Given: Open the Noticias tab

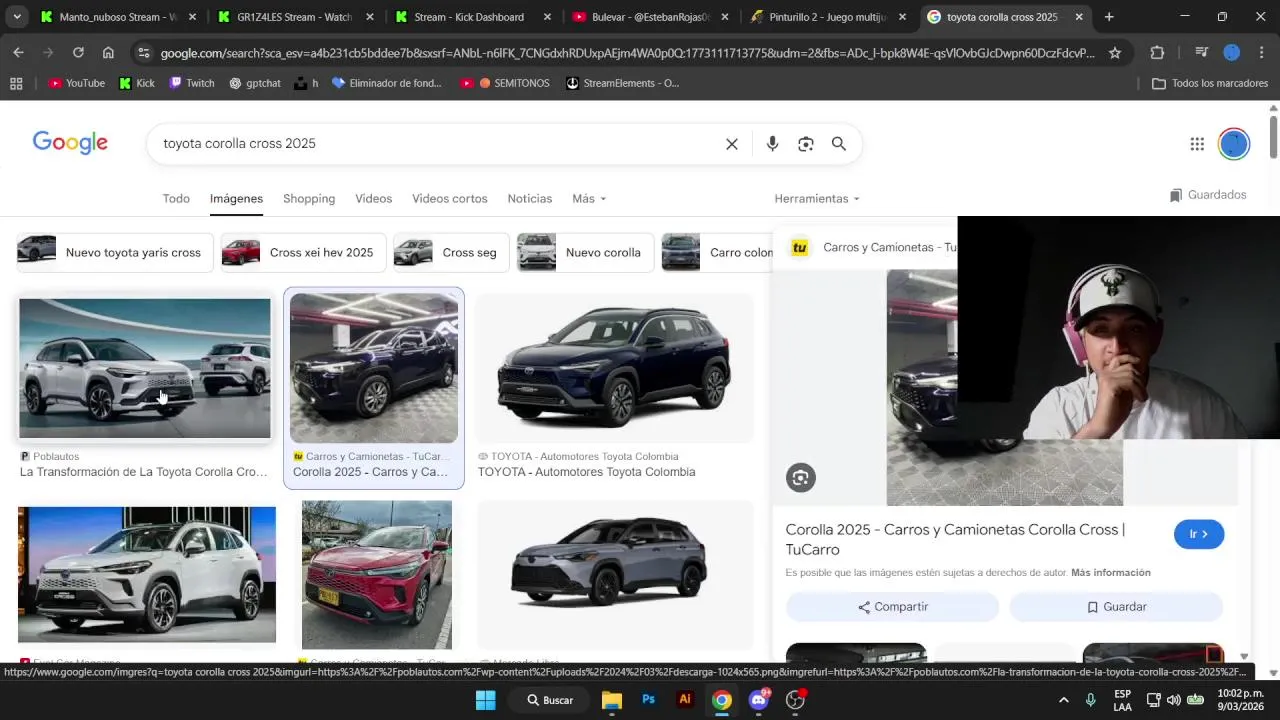Looking at the screenshot, I should click(530, 199).
